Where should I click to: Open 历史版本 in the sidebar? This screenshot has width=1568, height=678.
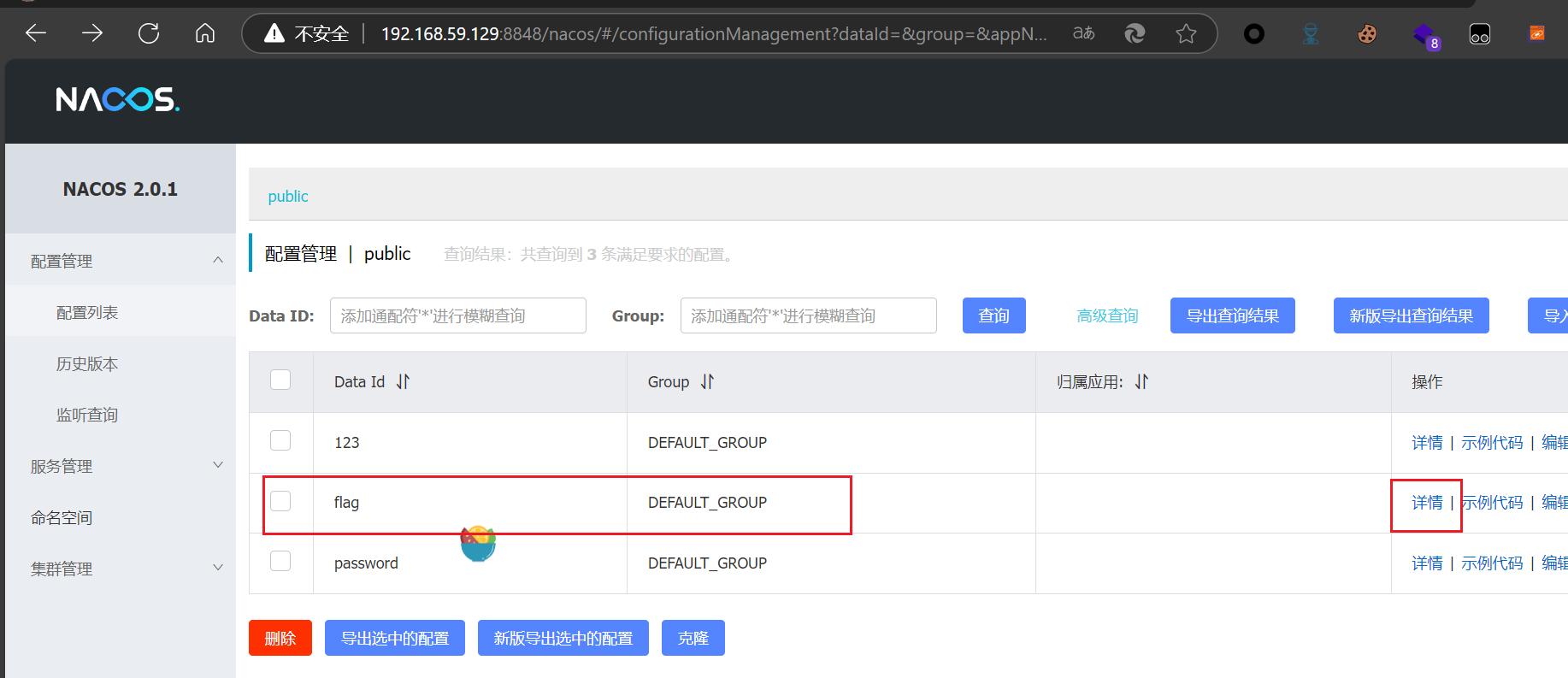[87, 363]
